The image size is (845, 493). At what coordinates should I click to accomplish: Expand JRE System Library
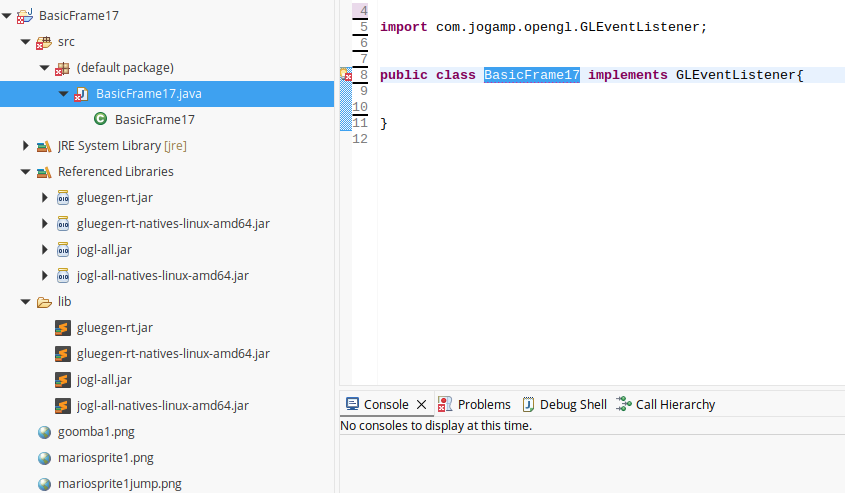coord(25,145)
